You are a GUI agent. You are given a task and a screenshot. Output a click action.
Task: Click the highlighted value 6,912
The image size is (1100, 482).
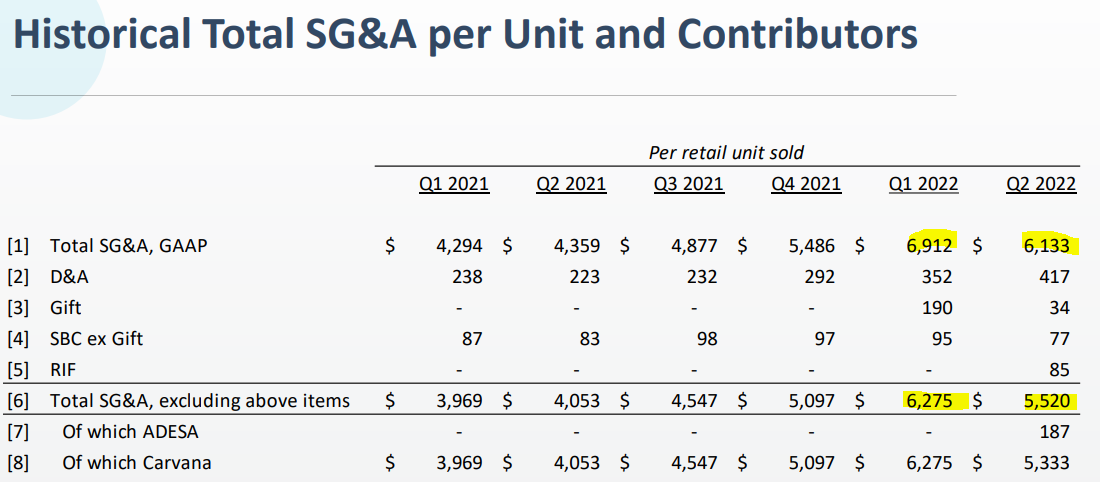pos(928,246)
